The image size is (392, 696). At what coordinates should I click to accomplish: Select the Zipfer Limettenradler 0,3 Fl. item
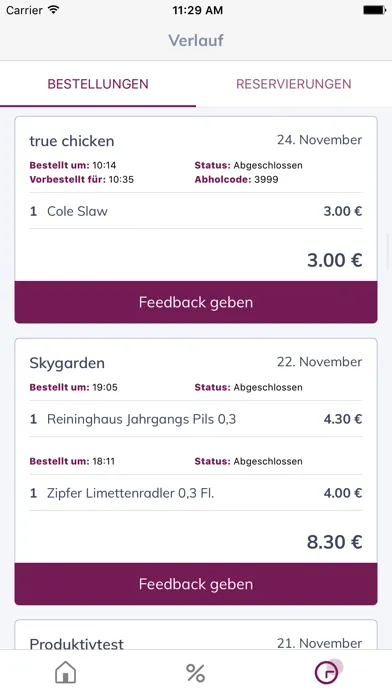point(196,493)
